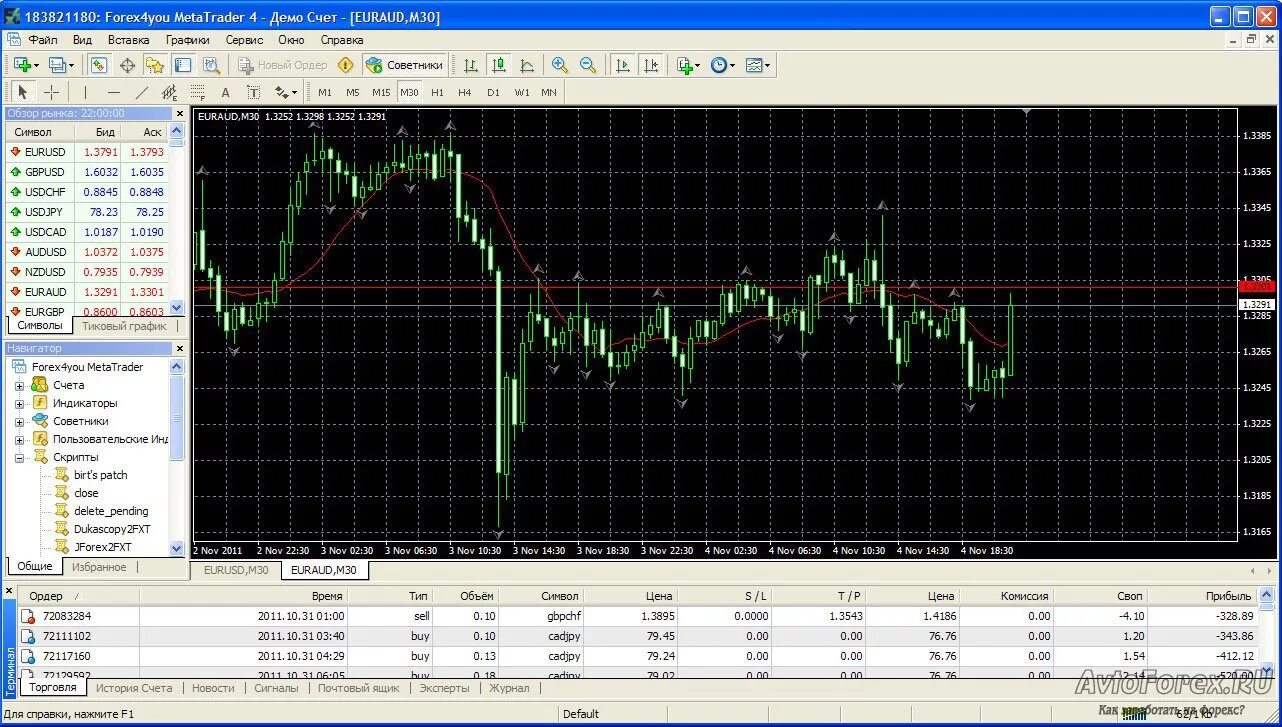Select the Text tool (A)

point(225,92)
